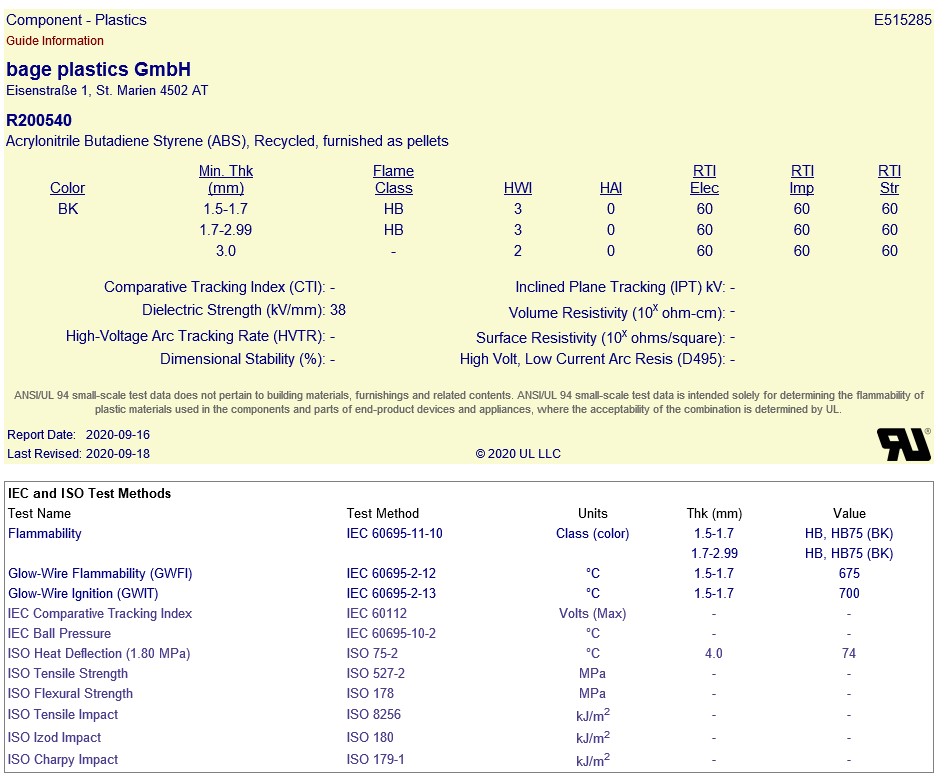Select the 3.0 thickness cell

[226, 251]
